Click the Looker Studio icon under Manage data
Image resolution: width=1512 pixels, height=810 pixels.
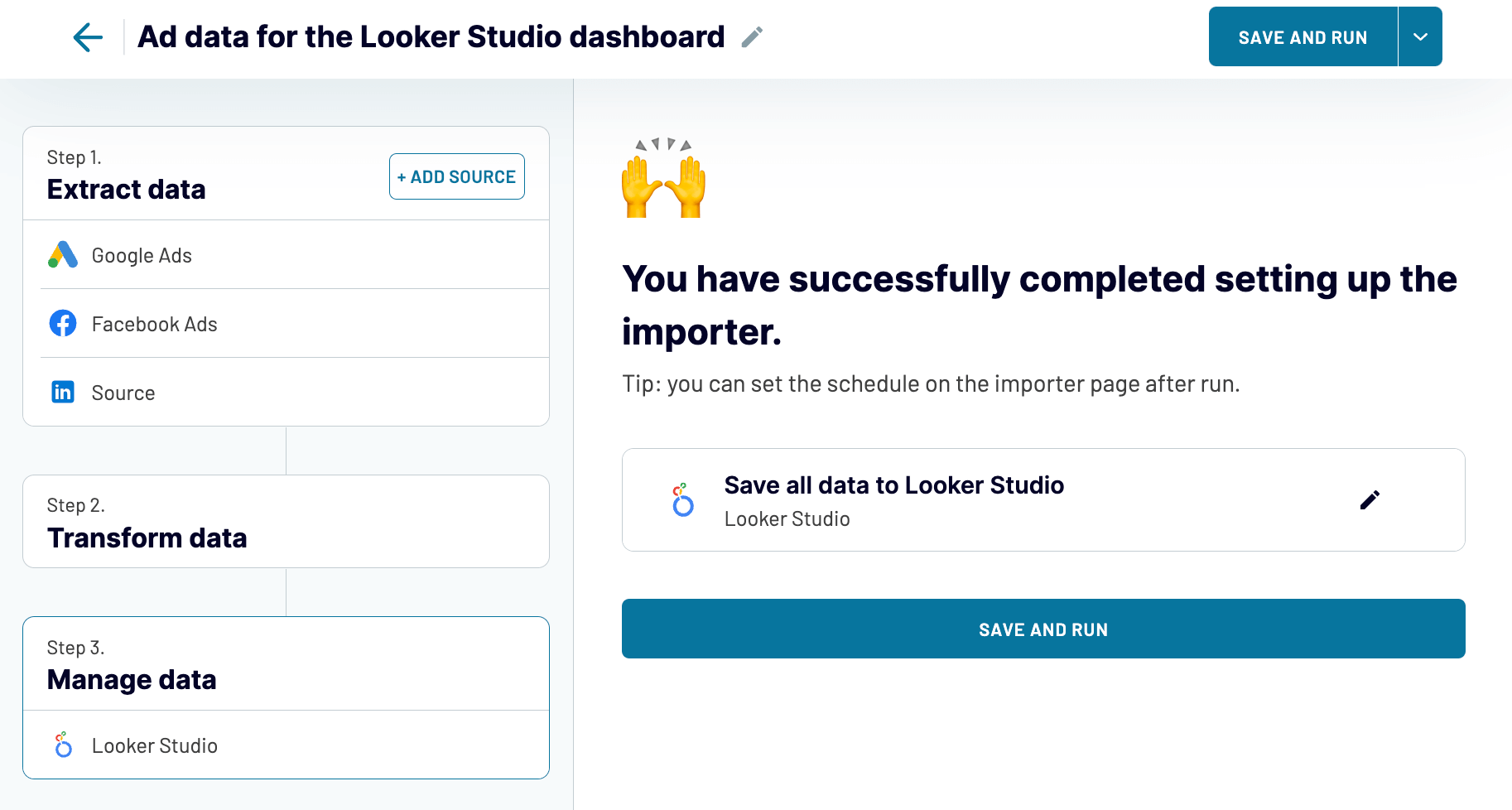63,745
